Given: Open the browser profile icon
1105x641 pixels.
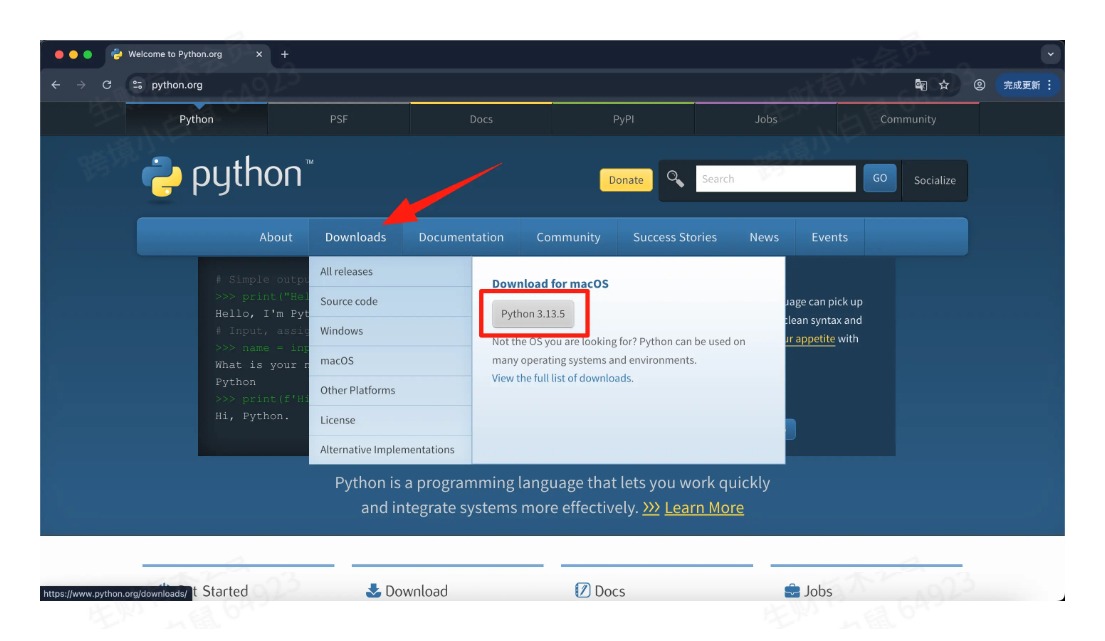Looking at the screenshot, I should [x=979, y=85].
